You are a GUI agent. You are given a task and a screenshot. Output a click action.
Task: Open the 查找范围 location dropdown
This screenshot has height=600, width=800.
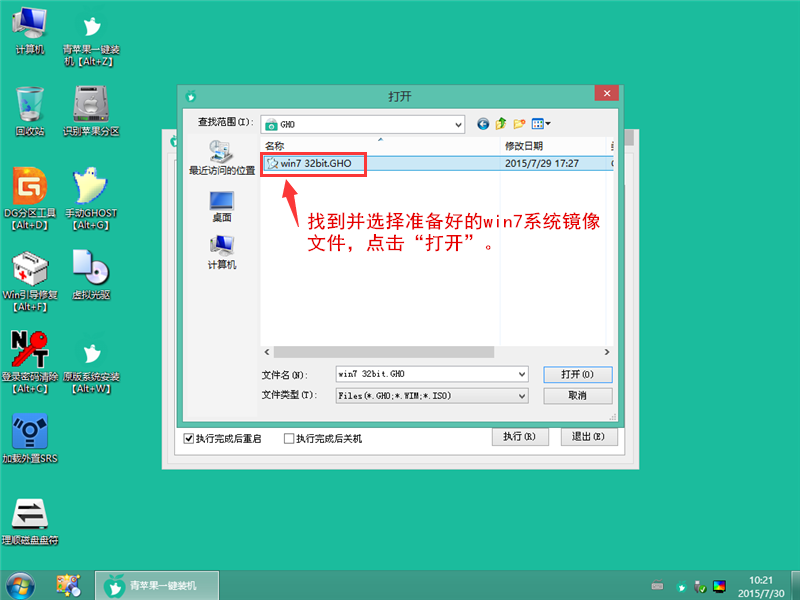pos(459,124)
